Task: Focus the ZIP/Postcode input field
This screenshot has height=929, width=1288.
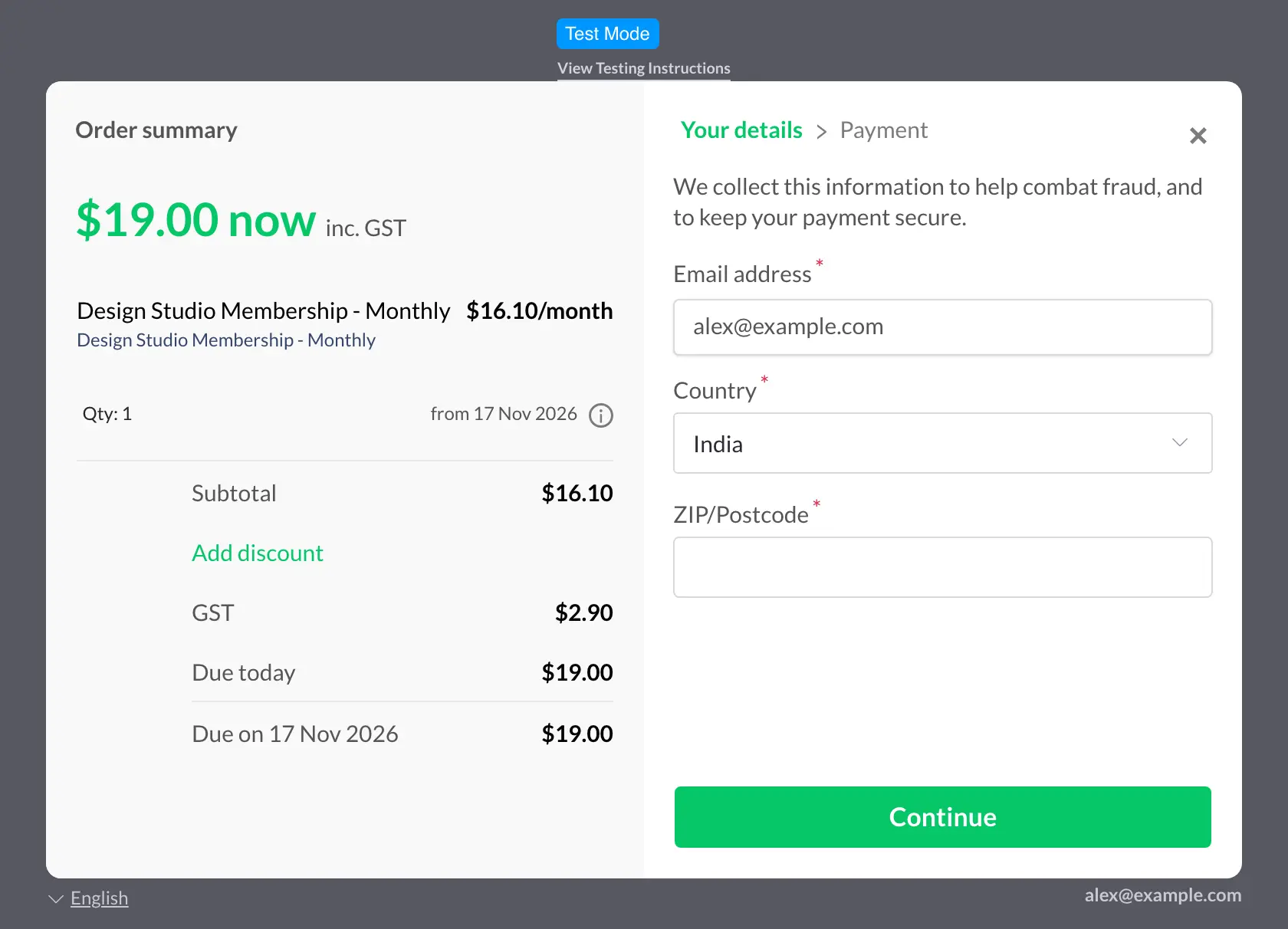Action: pos(942,567)
